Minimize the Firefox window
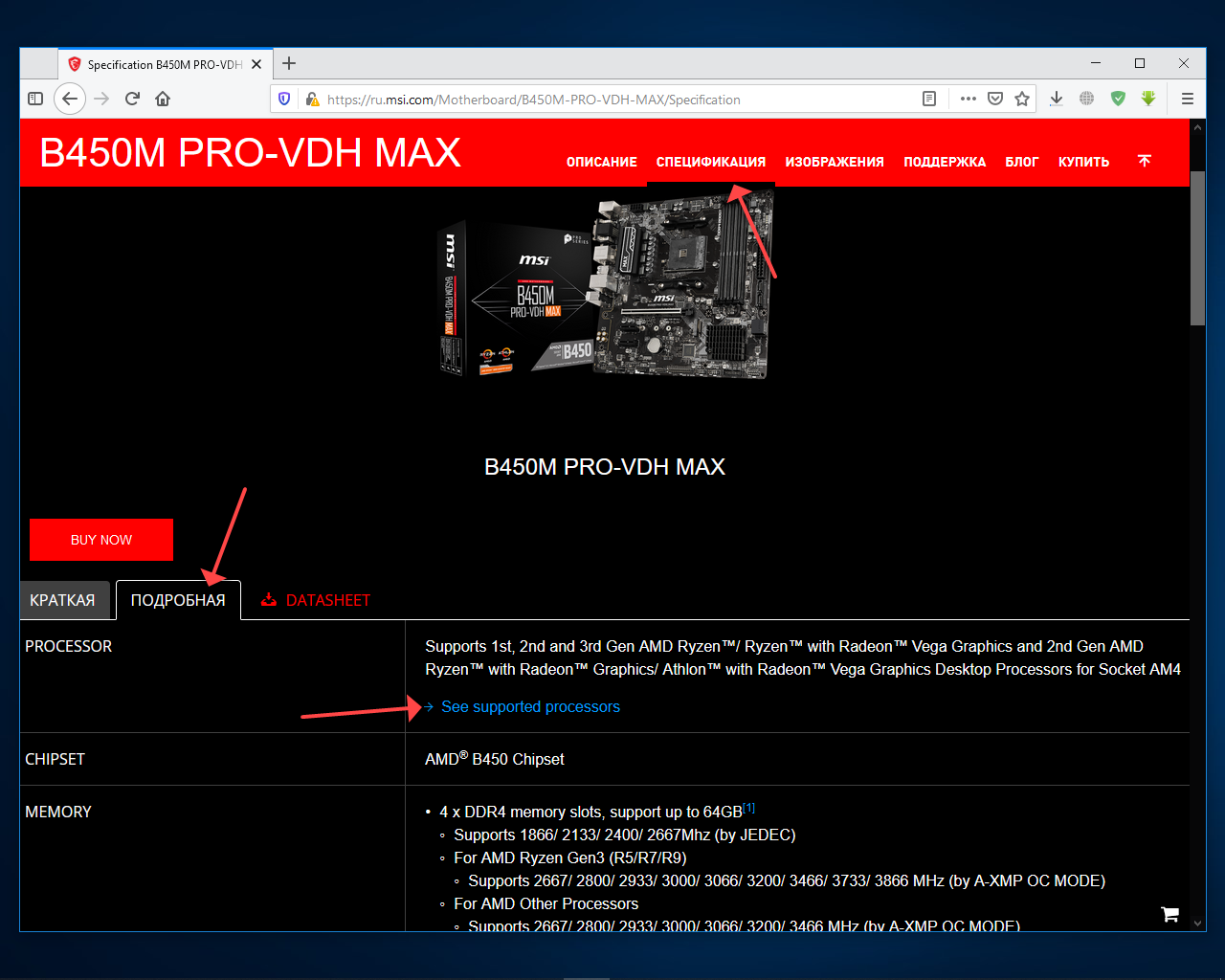The height and width of the screenshot is (980, 1225). [1096, 63]
